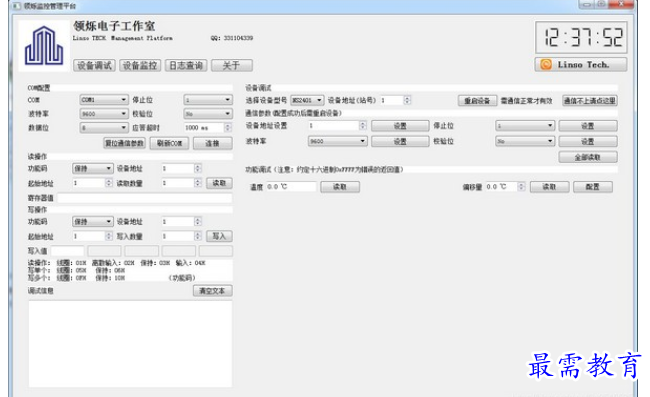Click 设置 next to 设备地址设置
Viewport: 650px width, 397px height.
pos(400,126)
